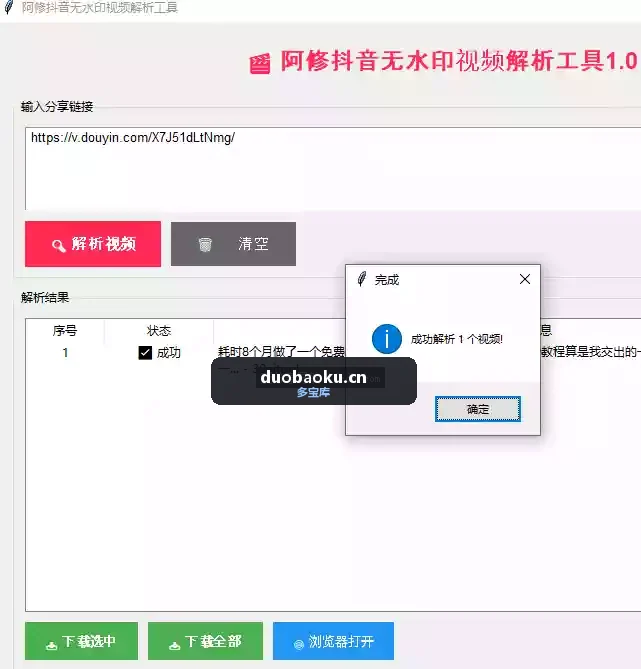Toggle the 成功 checkbox in row 1
The height and width of the screenshot is (669, 641).
(145, 353)
